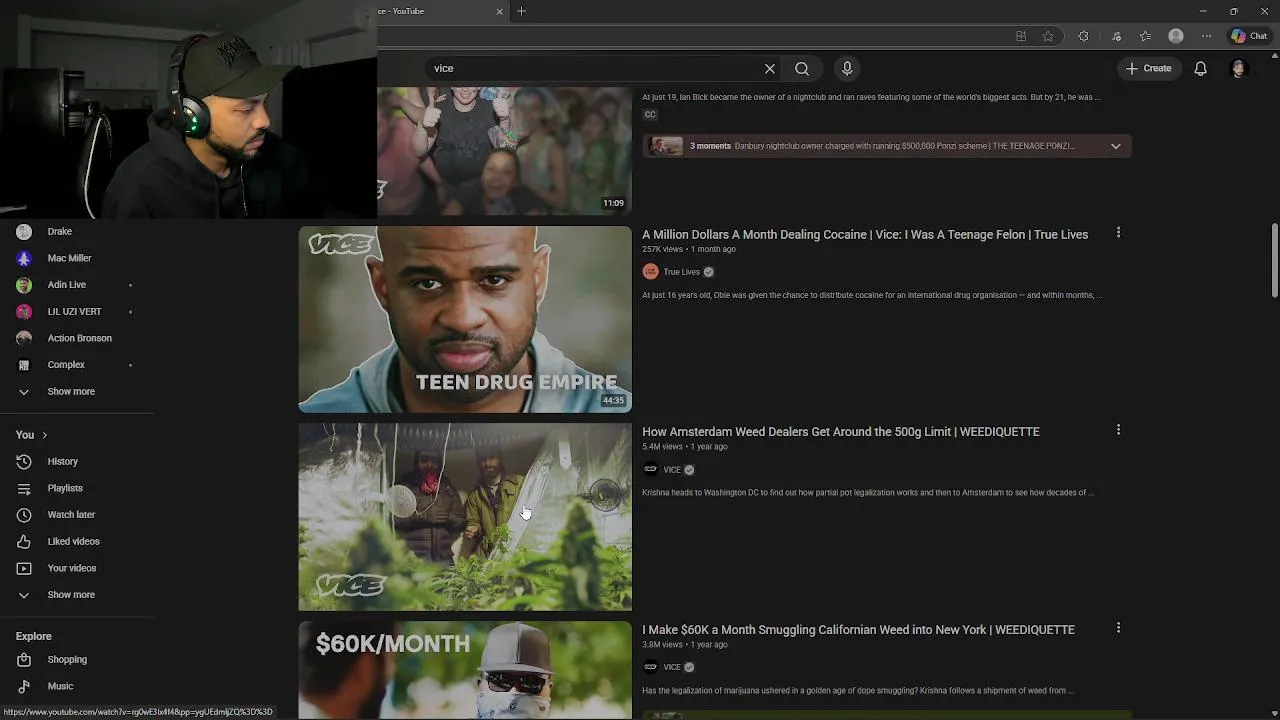The height and width of the screenshot is (720, 1280).
Task: Open the $60K/MONTH video thumbnail
Action: 465,670
